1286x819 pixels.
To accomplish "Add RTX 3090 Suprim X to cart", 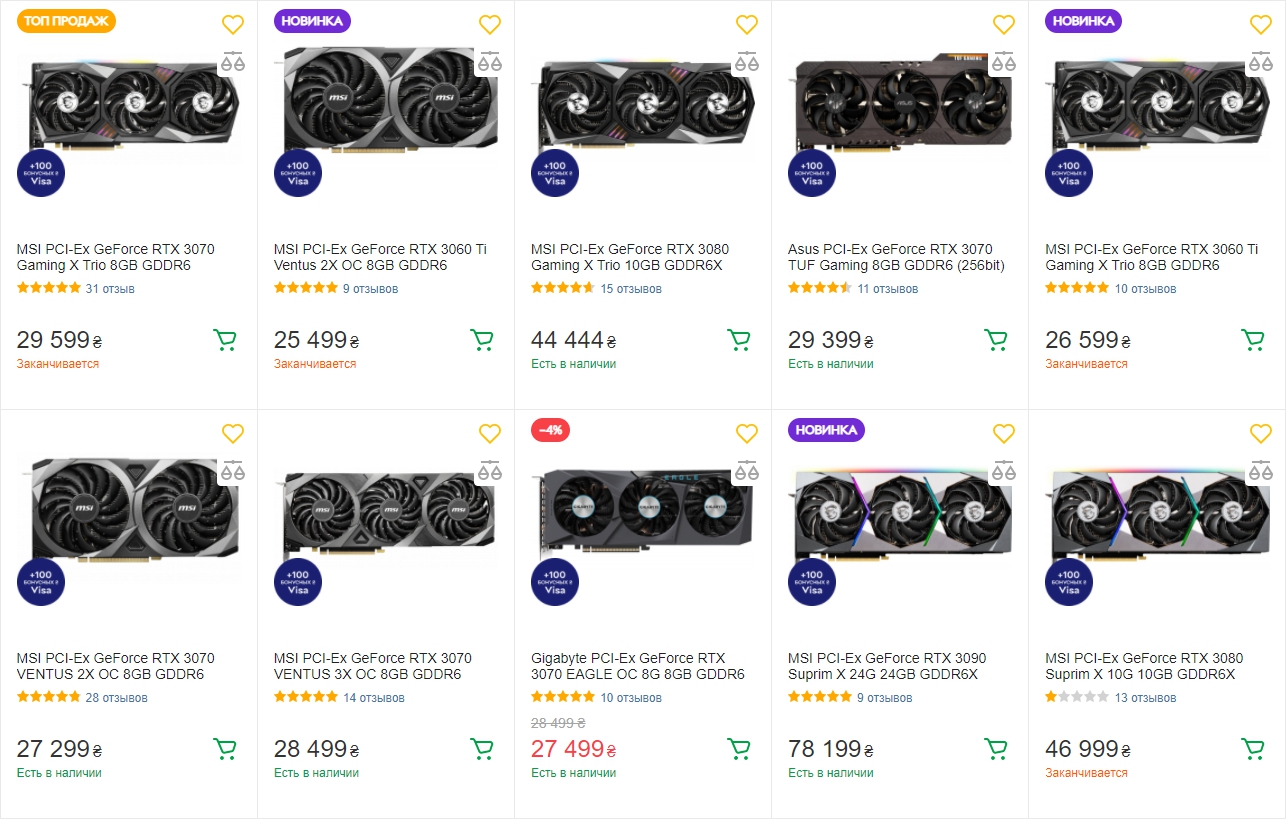I will (x=996, y=749).
